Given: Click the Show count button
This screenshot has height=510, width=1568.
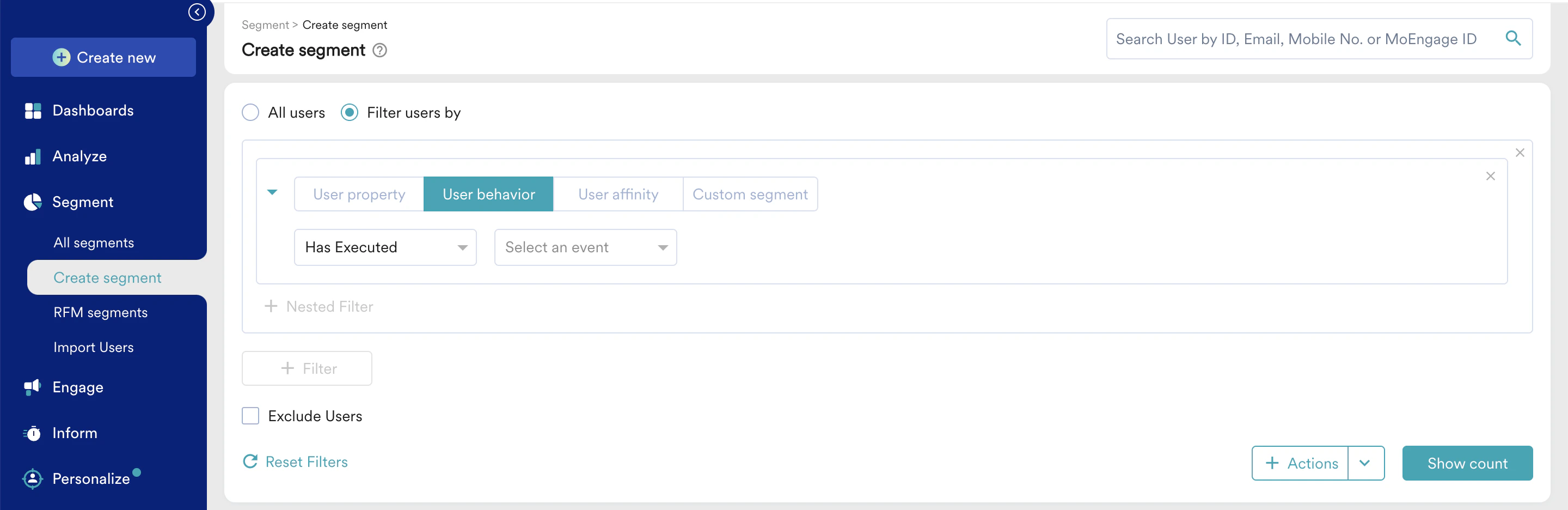Looking at the screenshot, I should 1468,463.
